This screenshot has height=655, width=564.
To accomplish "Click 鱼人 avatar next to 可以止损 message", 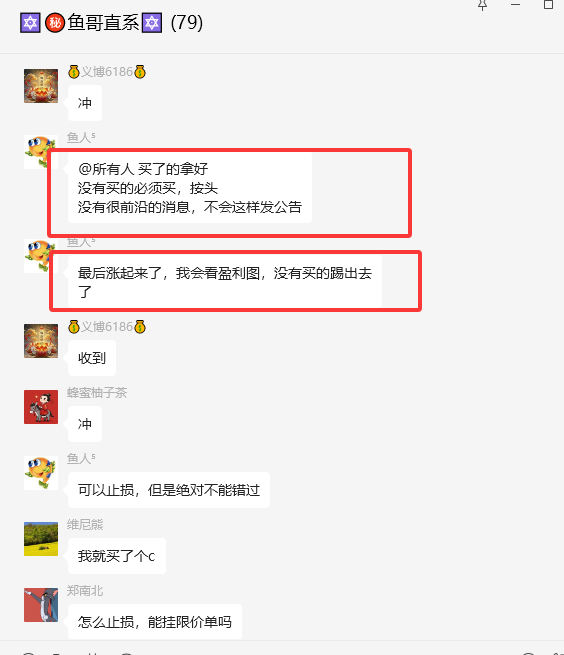I will (41, 473).
